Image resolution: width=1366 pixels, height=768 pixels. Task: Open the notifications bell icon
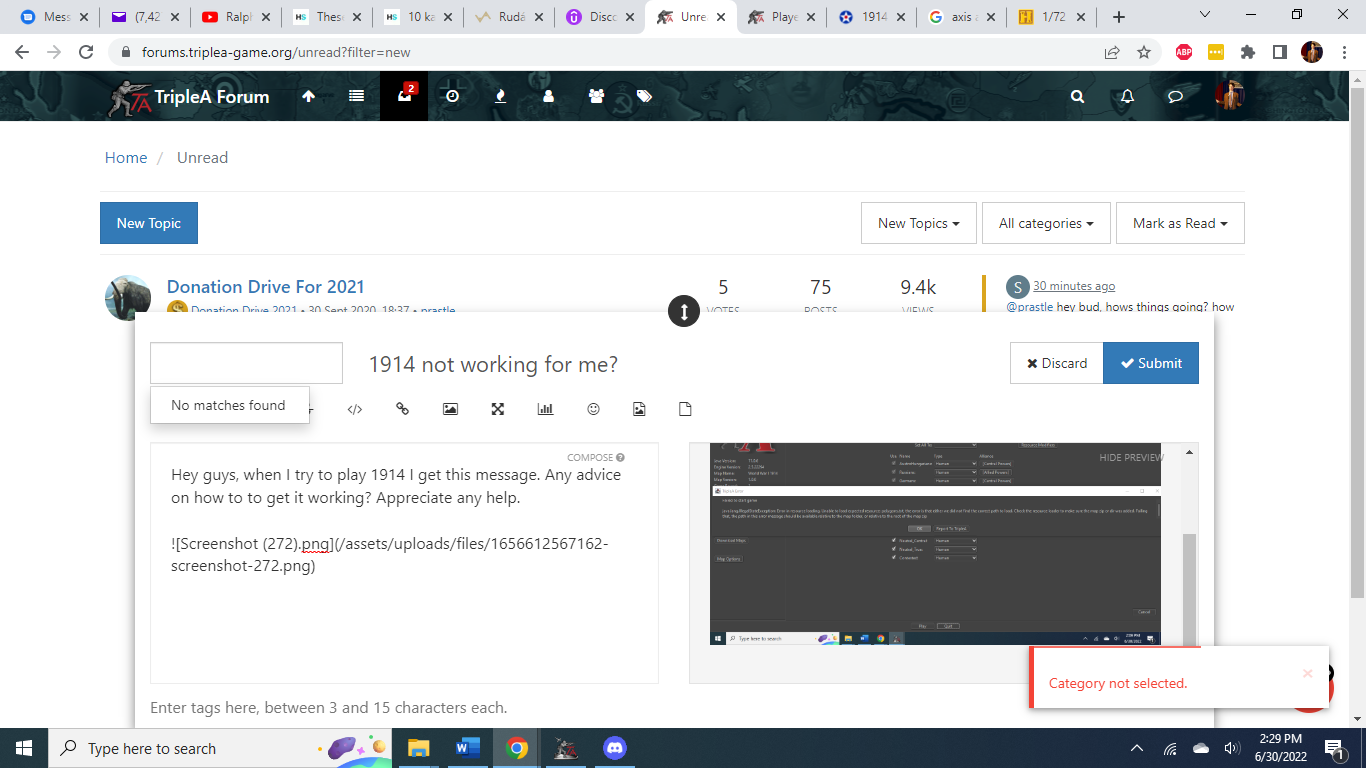[x=1127, y=96]
